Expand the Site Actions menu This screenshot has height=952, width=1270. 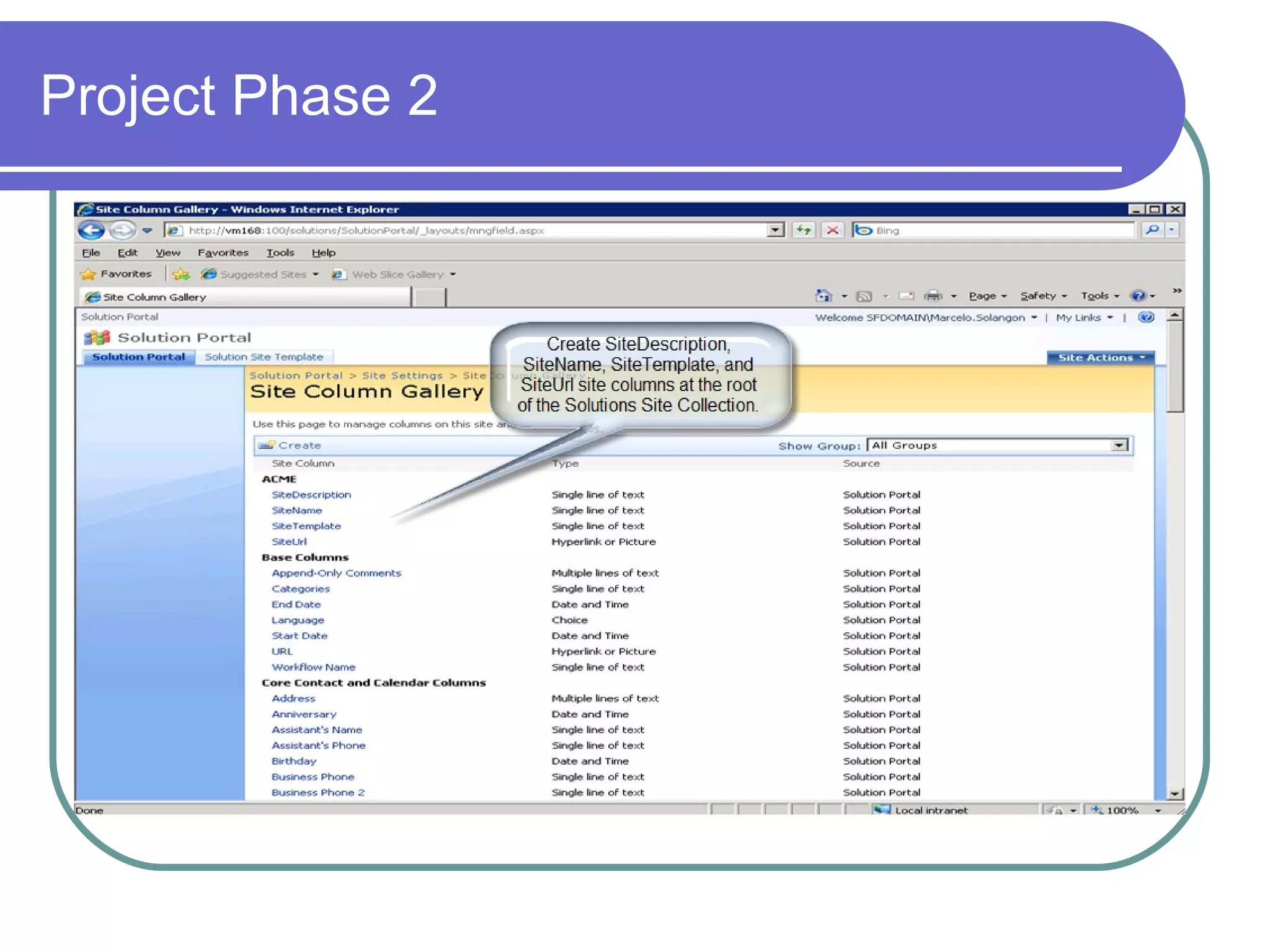[1100, 358]
